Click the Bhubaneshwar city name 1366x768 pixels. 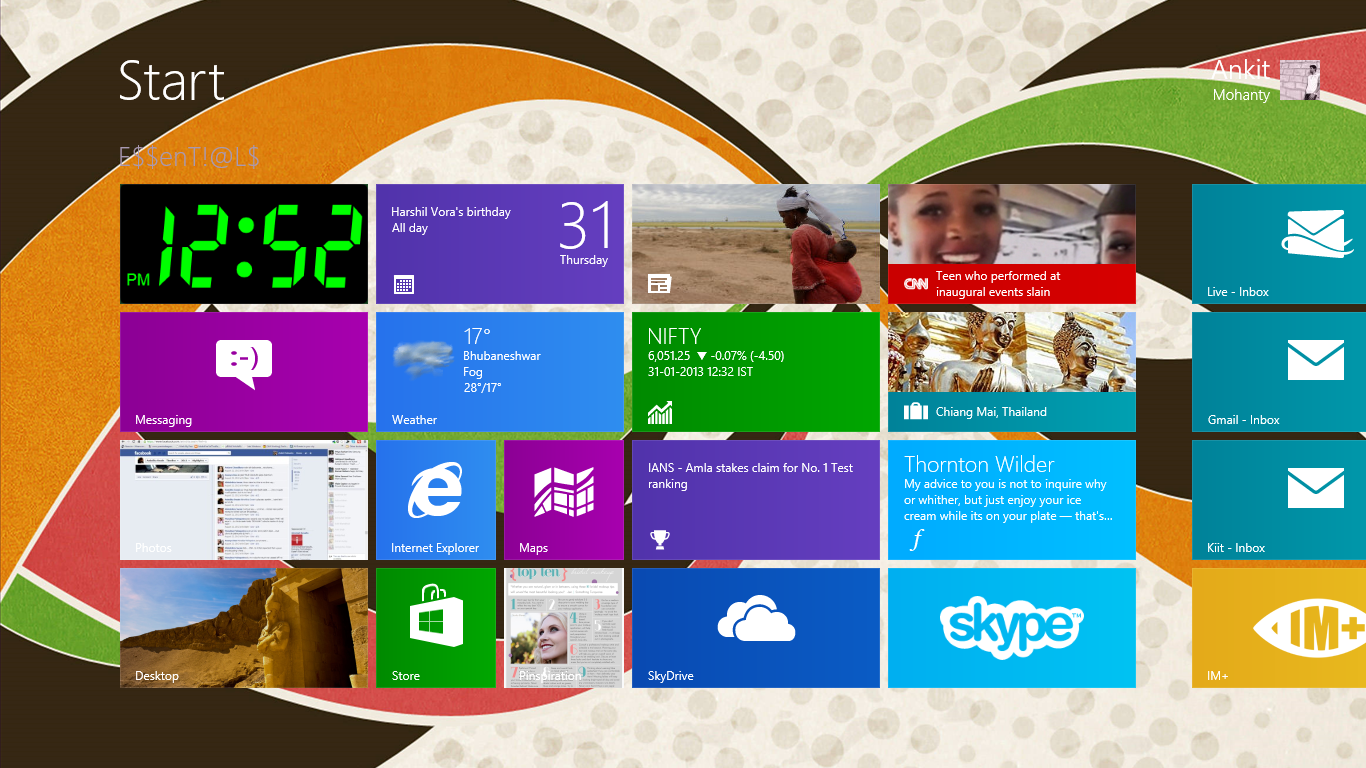click(x=502, y=356)
